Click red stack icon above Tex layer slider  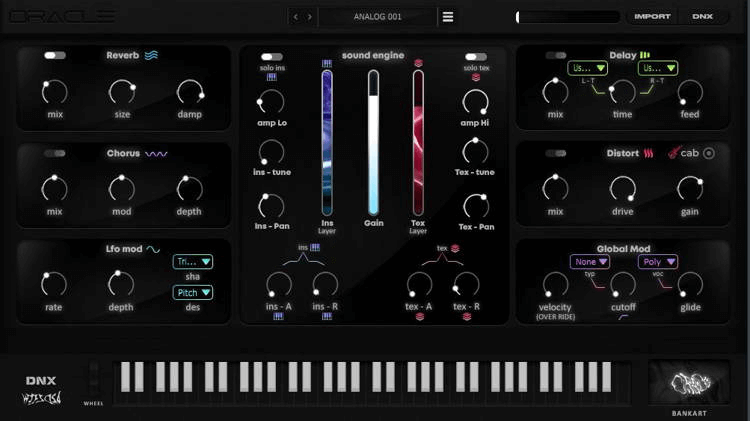[418, 63]
